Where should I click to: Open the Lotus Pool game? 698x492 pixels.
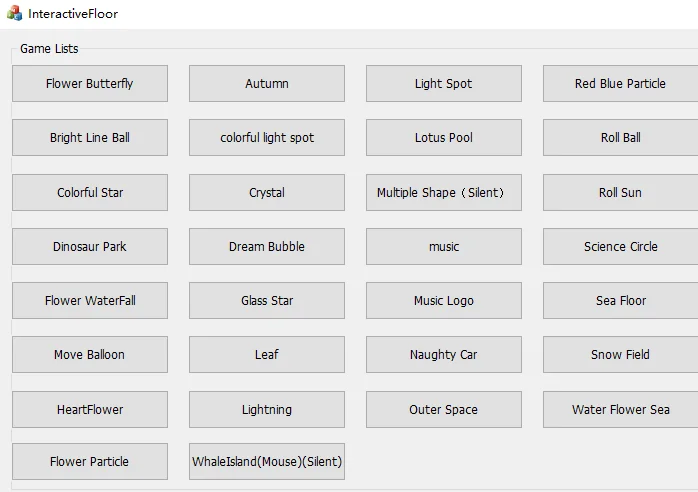point(443,138)
